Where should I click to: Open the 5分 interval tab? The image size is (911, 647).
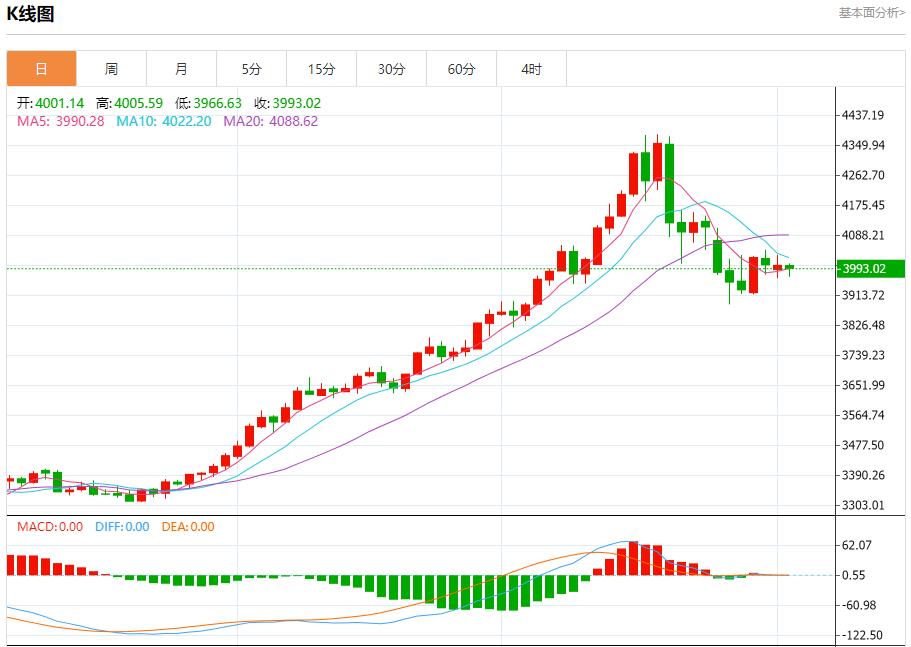(251, 69)
